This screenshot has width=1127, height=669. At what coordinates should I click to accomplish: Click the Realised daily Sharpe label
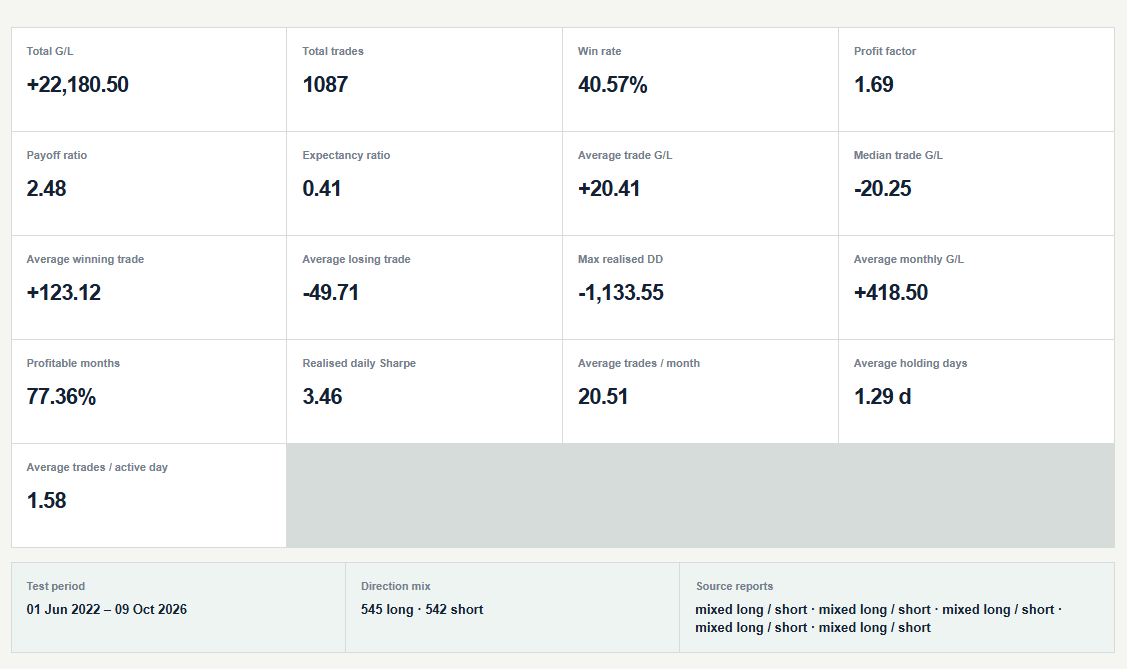(x=359, y=364)
